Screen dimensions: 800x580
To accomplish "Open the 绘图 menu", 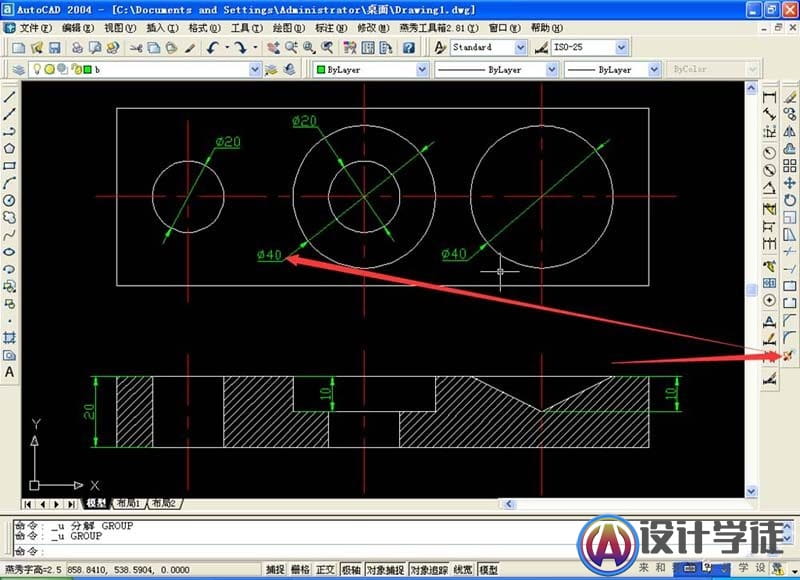I will click(x=288, y=28).
